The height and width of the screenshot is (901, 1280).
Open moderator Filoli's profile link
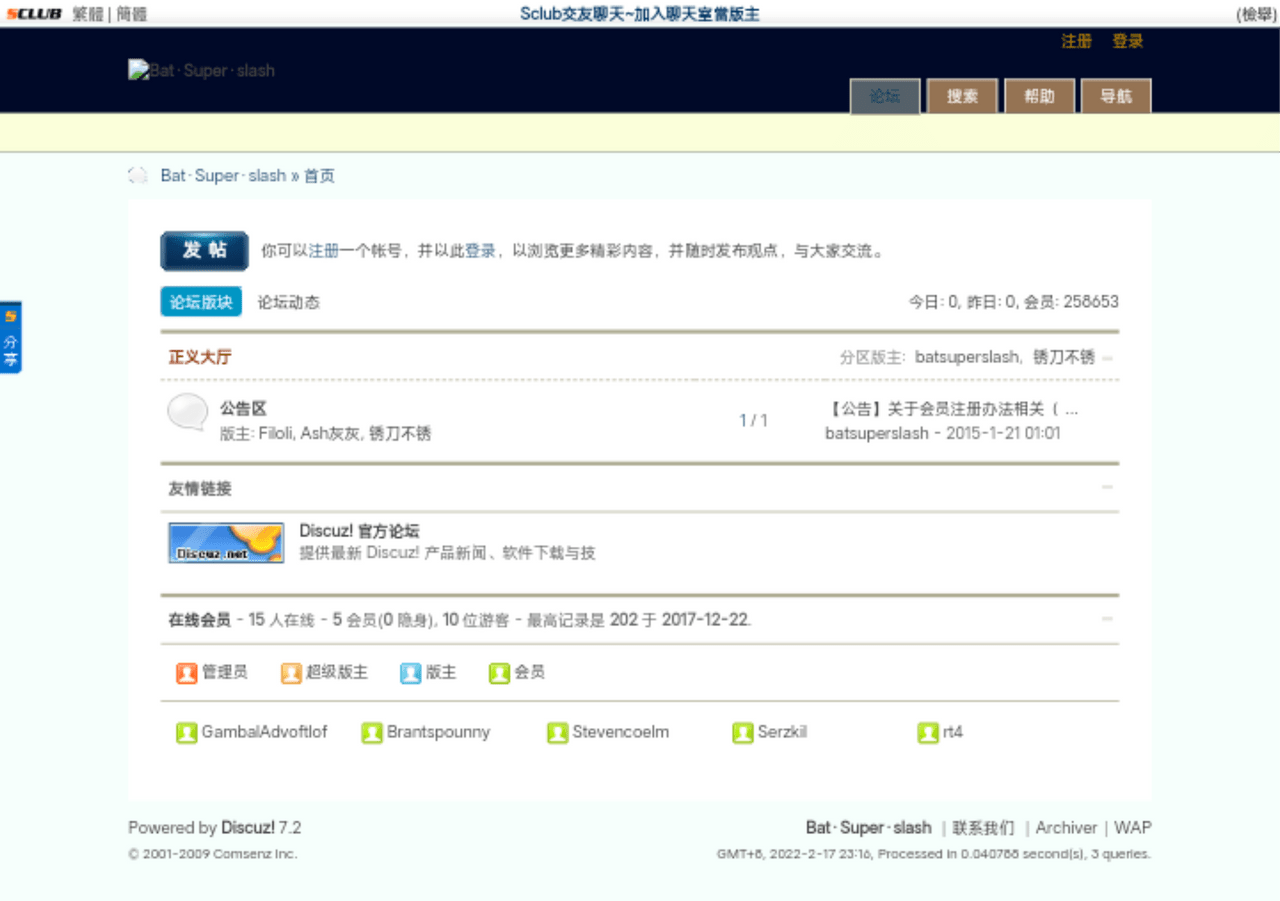(275, 434)
